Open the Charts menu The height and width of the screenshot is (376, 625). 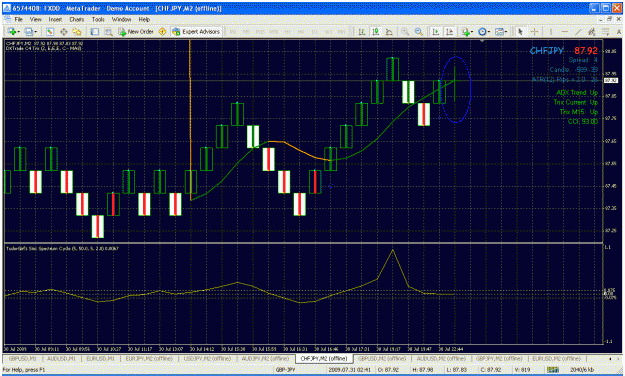point(77,19)
